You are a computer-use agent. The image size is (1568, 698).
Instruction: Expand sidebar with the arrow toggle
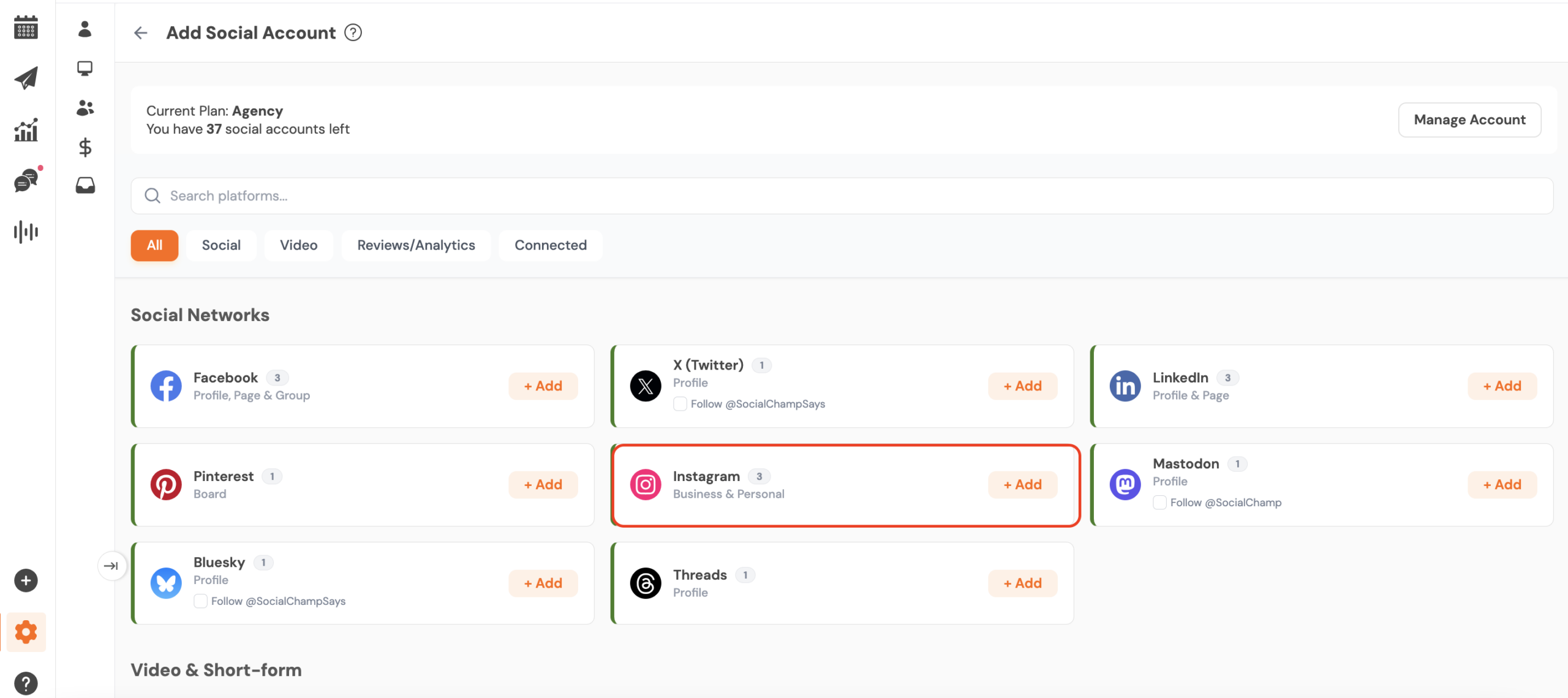pyautogui.click(x=111, y=566)
